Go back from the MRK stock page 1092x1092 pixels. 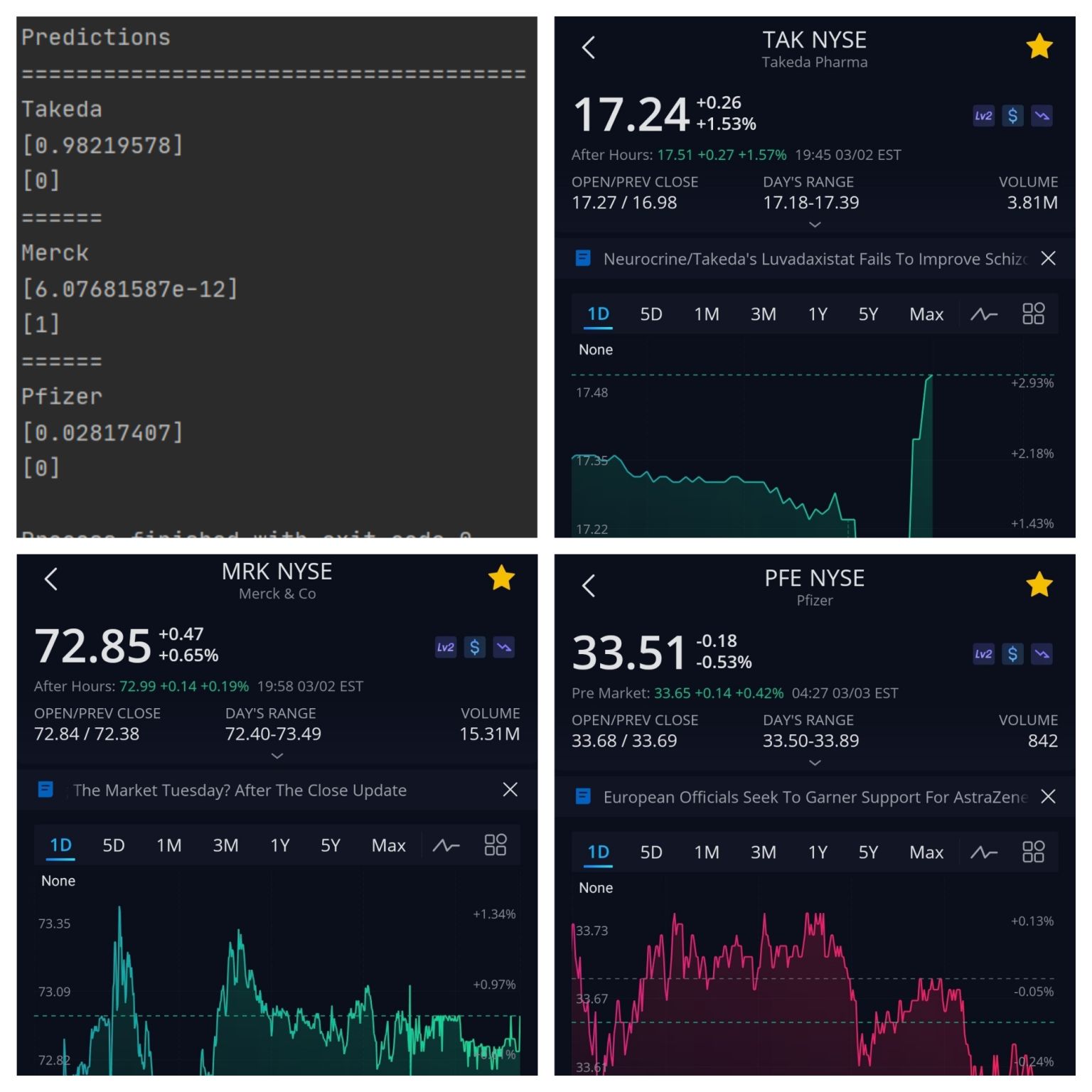coord(50,579)
